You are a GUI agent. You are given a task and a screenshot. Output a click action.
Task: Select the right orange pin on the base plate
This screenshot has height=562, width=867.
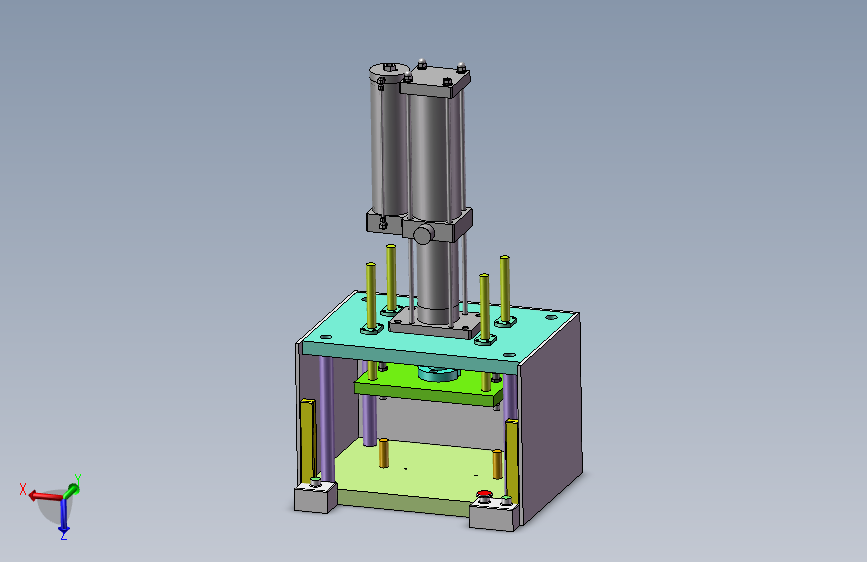[x=497, y=464]
